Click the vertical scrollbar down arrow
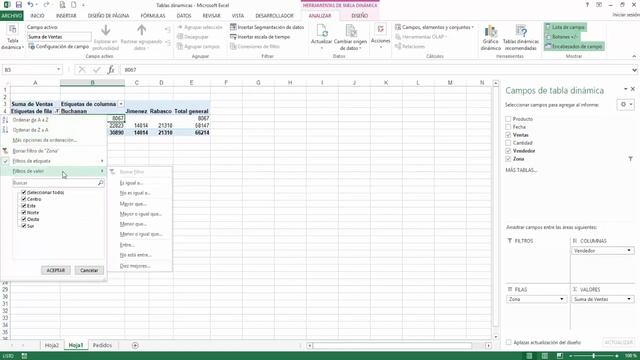Viewport: 640px width, 360px height. tap(496, 337)
